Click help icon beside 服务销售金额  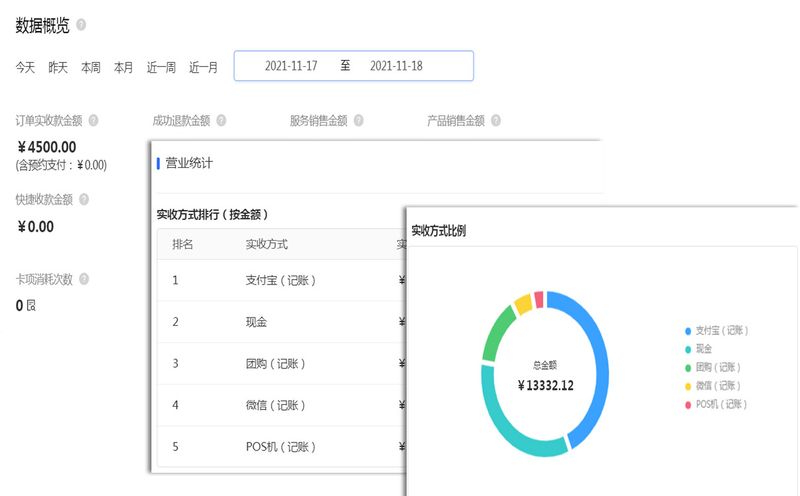coord(359,120)
